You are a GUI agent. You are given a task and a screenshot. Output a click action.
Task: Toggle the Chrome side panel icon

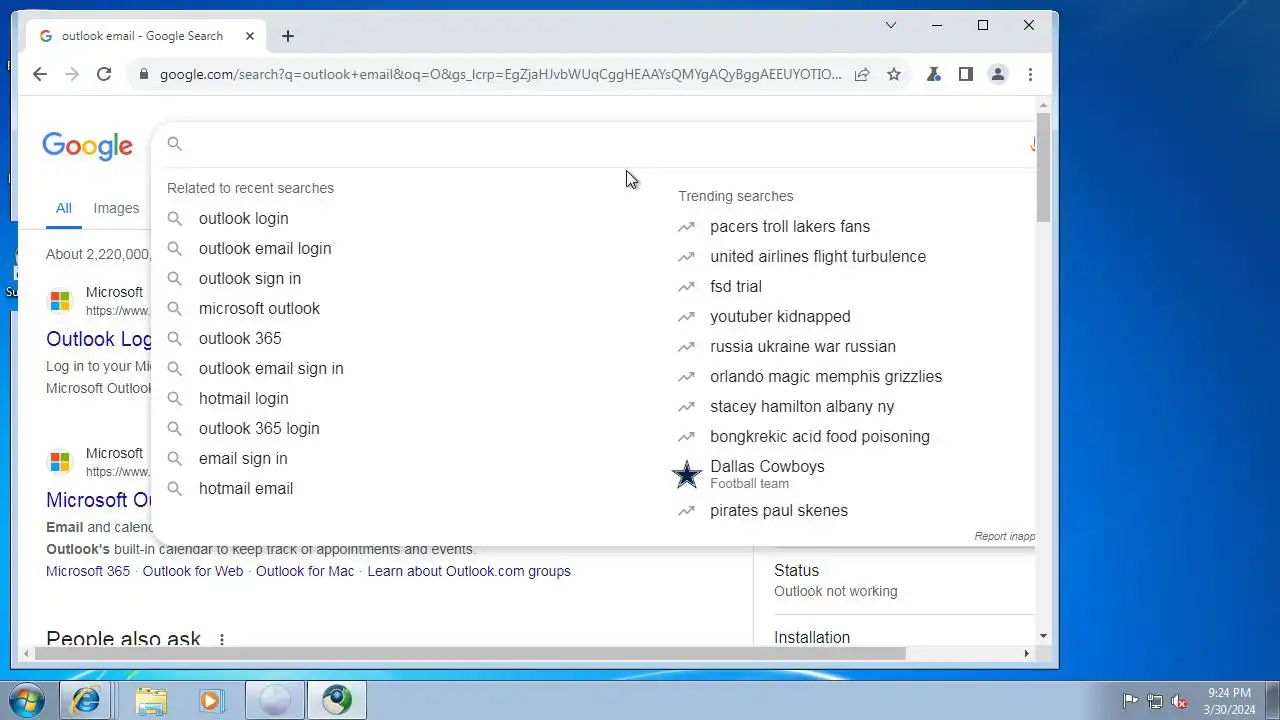coord(966,74)
